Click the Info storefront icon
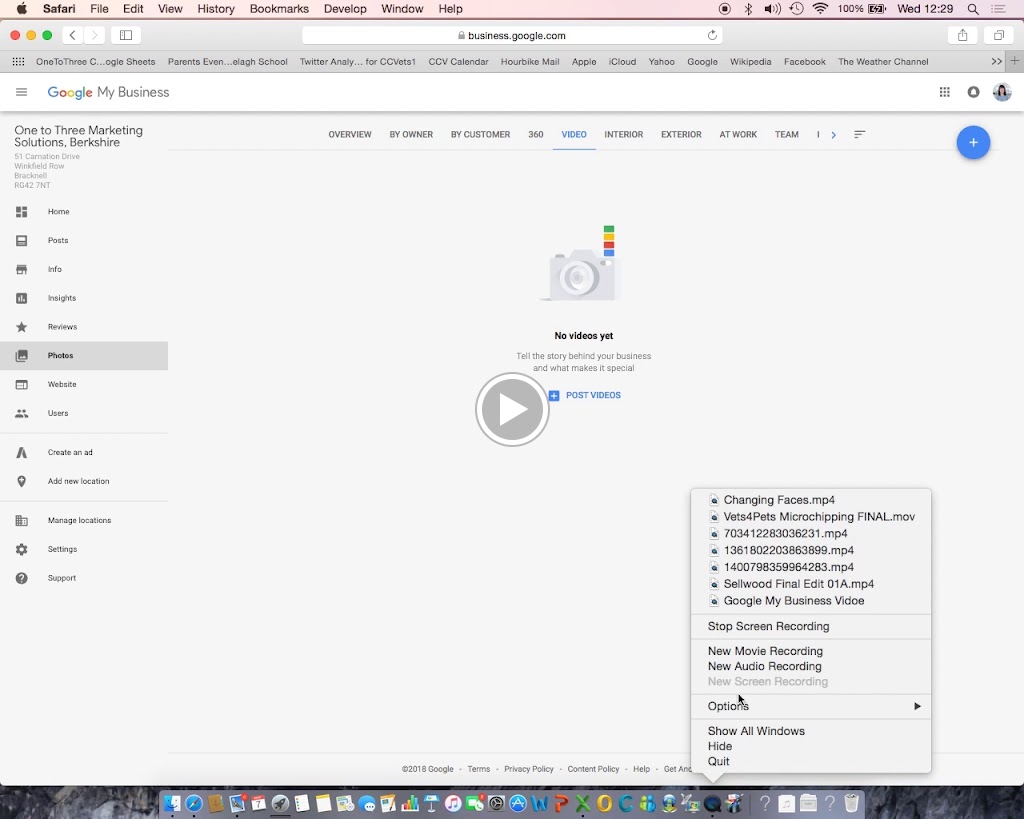Viewport: 1024px width, 819px height. (22, 269)
